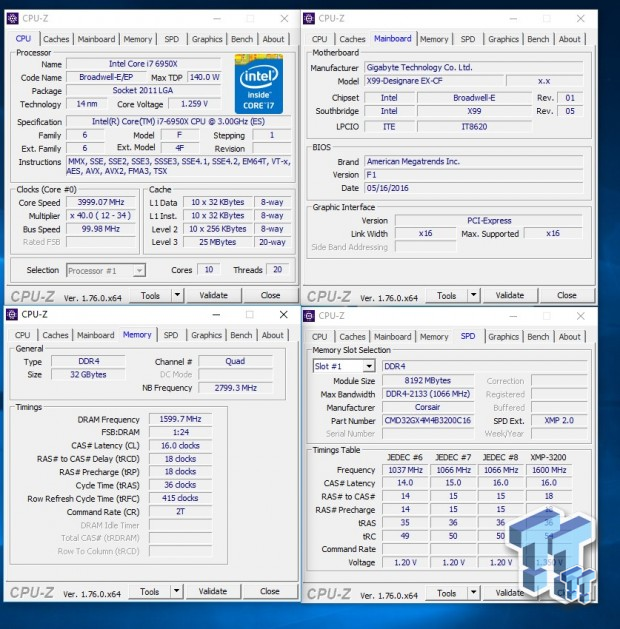Open Tools dropdown arrow in Mainboard window
620x629 pixels.
click(x=473, y=295)
